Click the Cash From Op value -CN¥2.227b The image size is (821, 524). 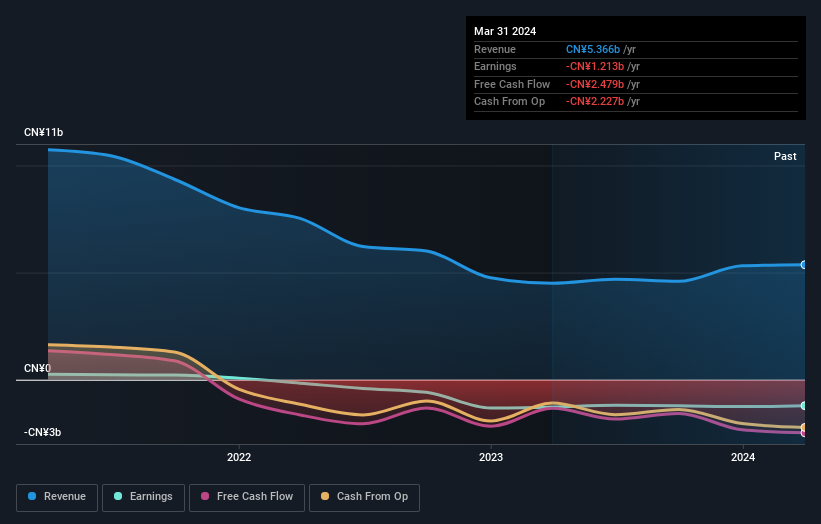[595, 102]
